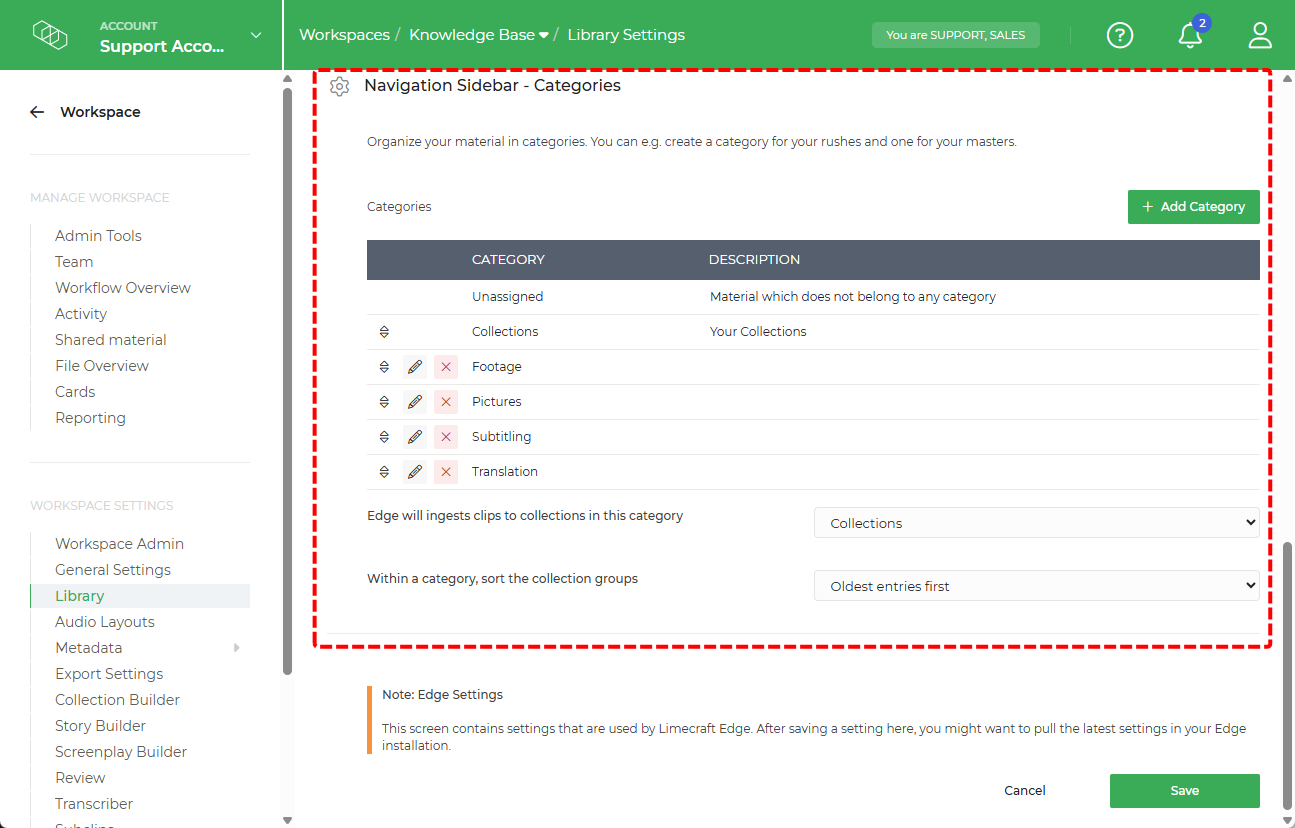Open the Navigation Sidebar settings gear icon

point(339,86)
